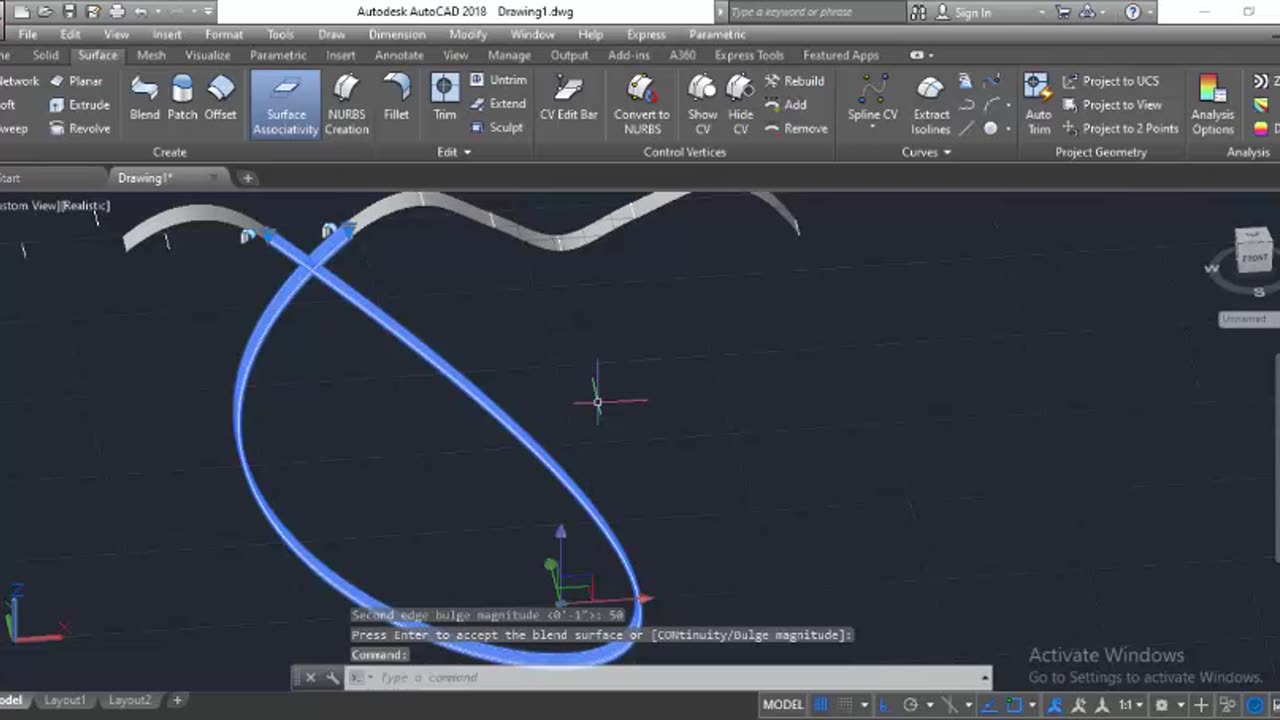This screenshot has width=1280, height=720.
Task: Select the Extrude surface tool
Action: pyautogui.click(x=79, y=105)
